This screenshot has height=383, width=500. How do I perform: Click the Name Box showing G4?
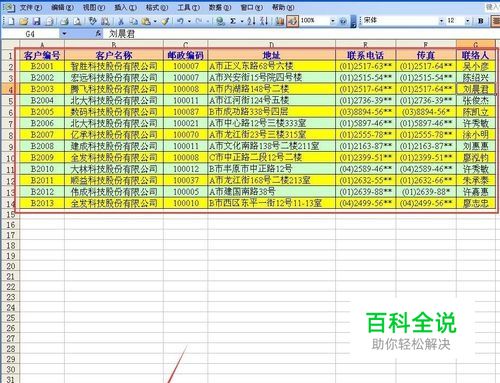[x=30, y=34]
